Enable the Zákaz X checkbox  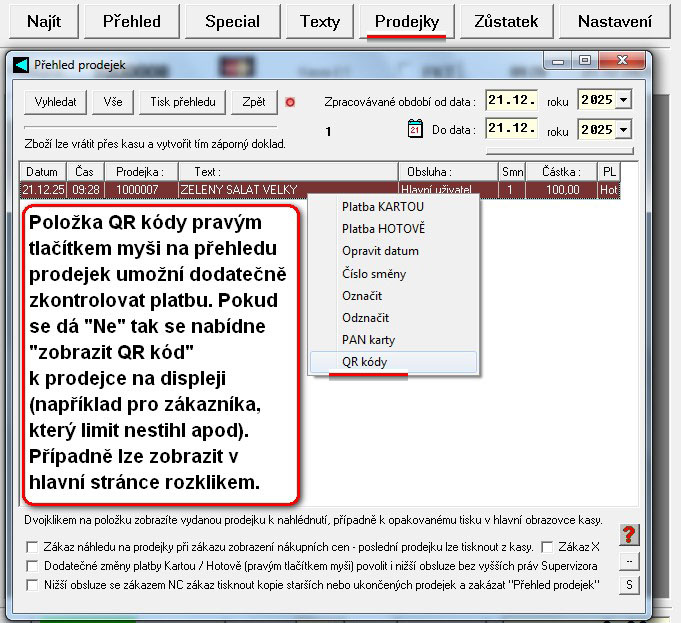pos(547,547)
